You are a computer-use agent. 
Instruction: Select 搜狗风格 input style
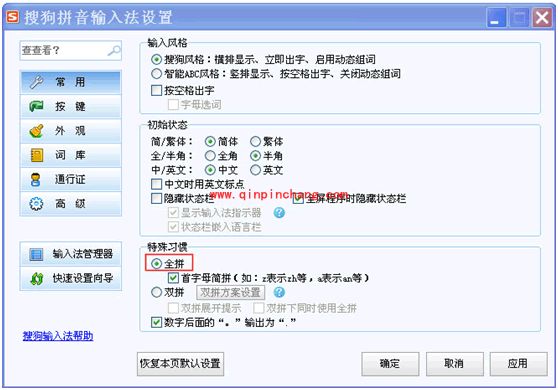(x=156, y=59)
